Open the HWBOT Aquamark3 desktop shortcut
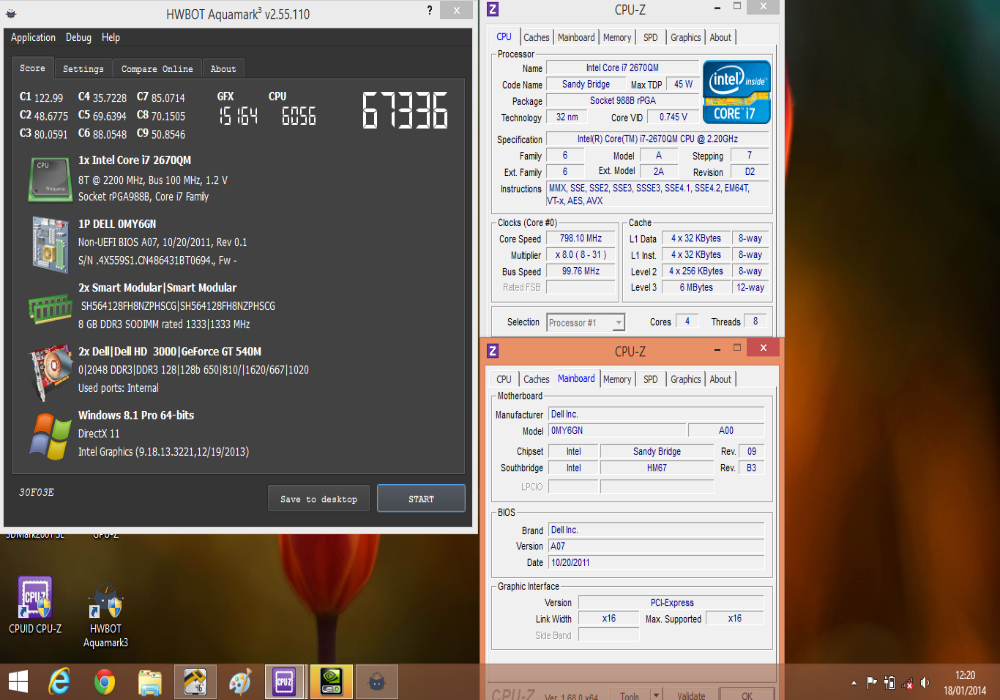 point(106,616)
